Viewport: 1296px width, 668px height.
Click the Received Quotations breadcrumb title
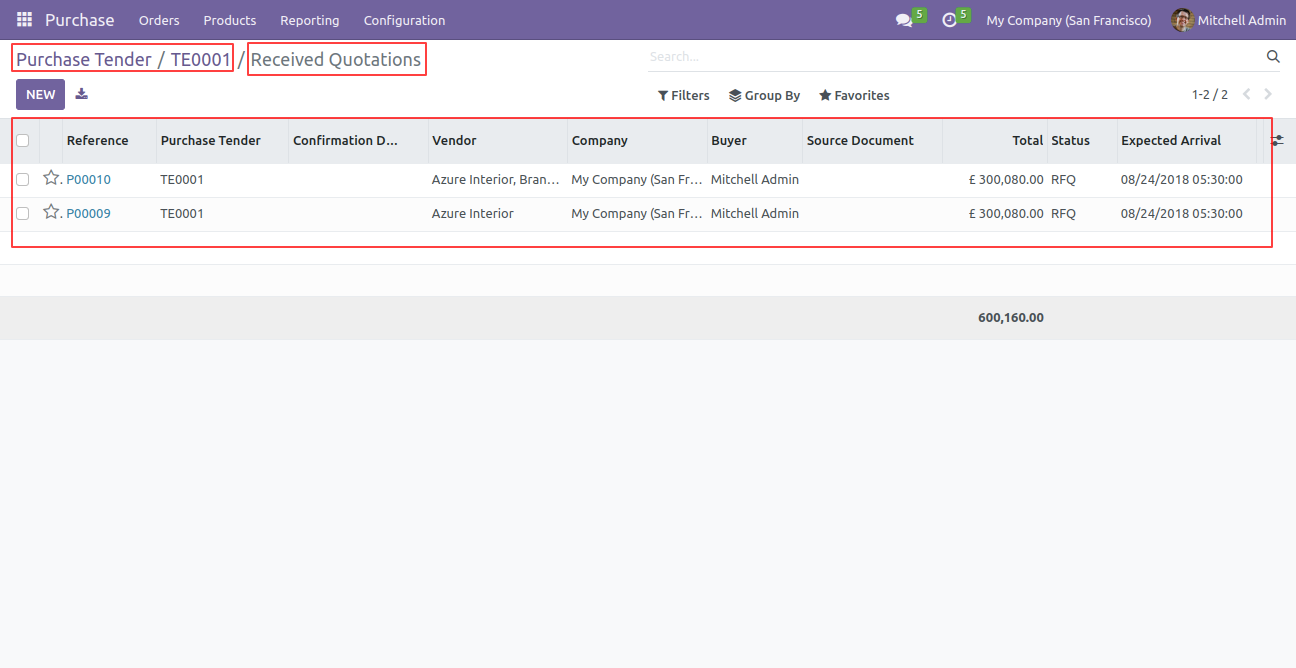click(336, 60)
